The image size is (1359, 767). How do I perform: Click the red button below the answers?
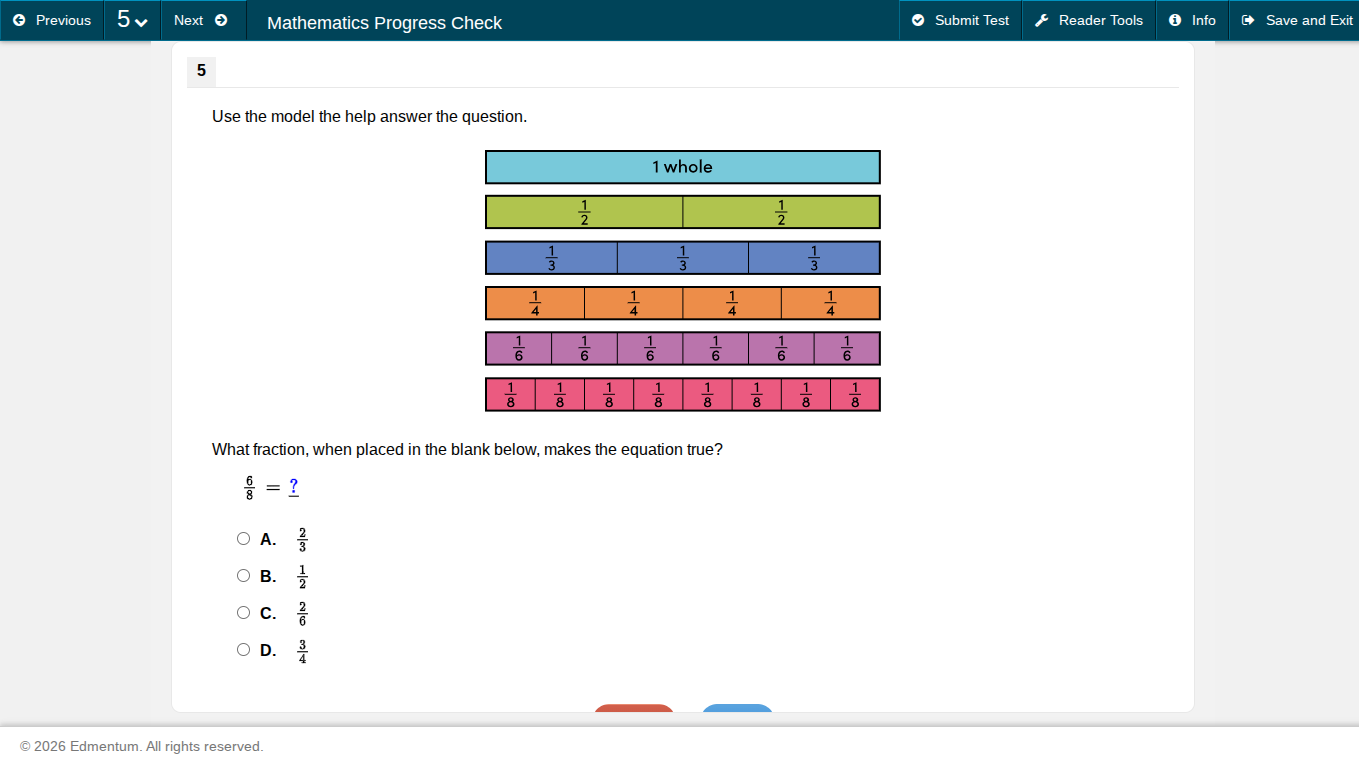click(633, 710)
